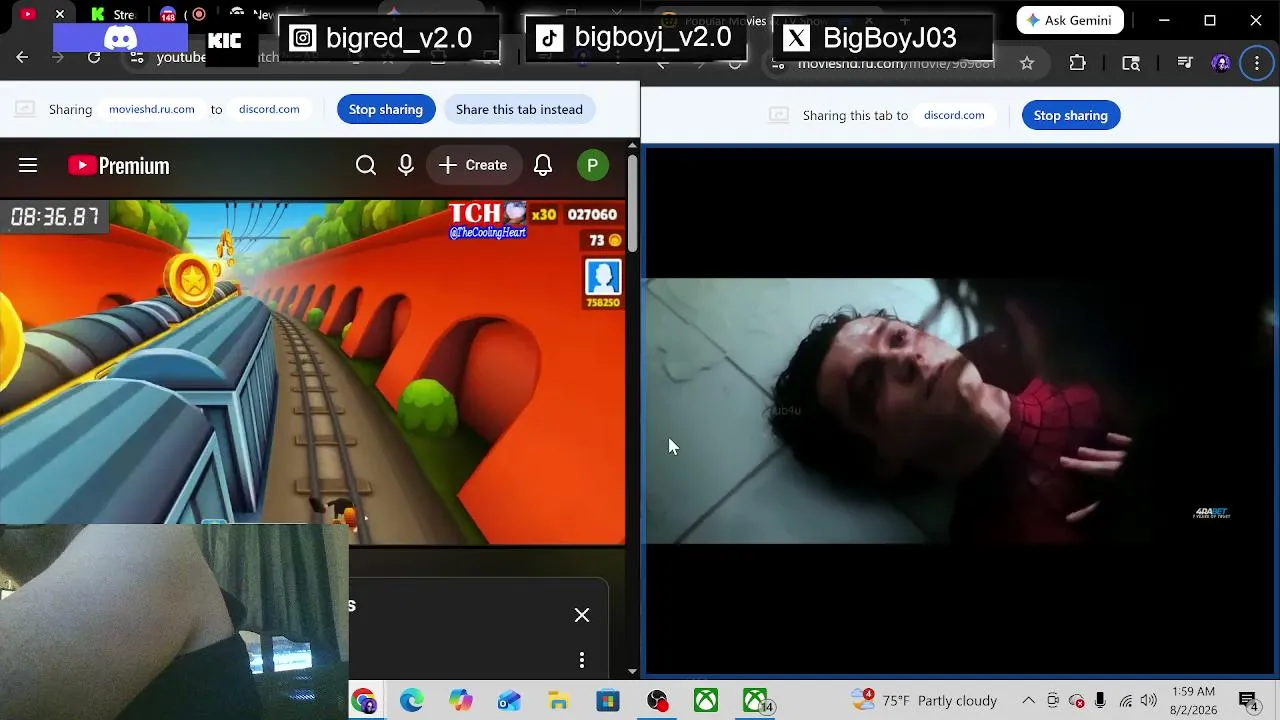The height and width of the screenshot is (720, 1280).
Task: Open the green P account avatar
Action: point(593,165)
